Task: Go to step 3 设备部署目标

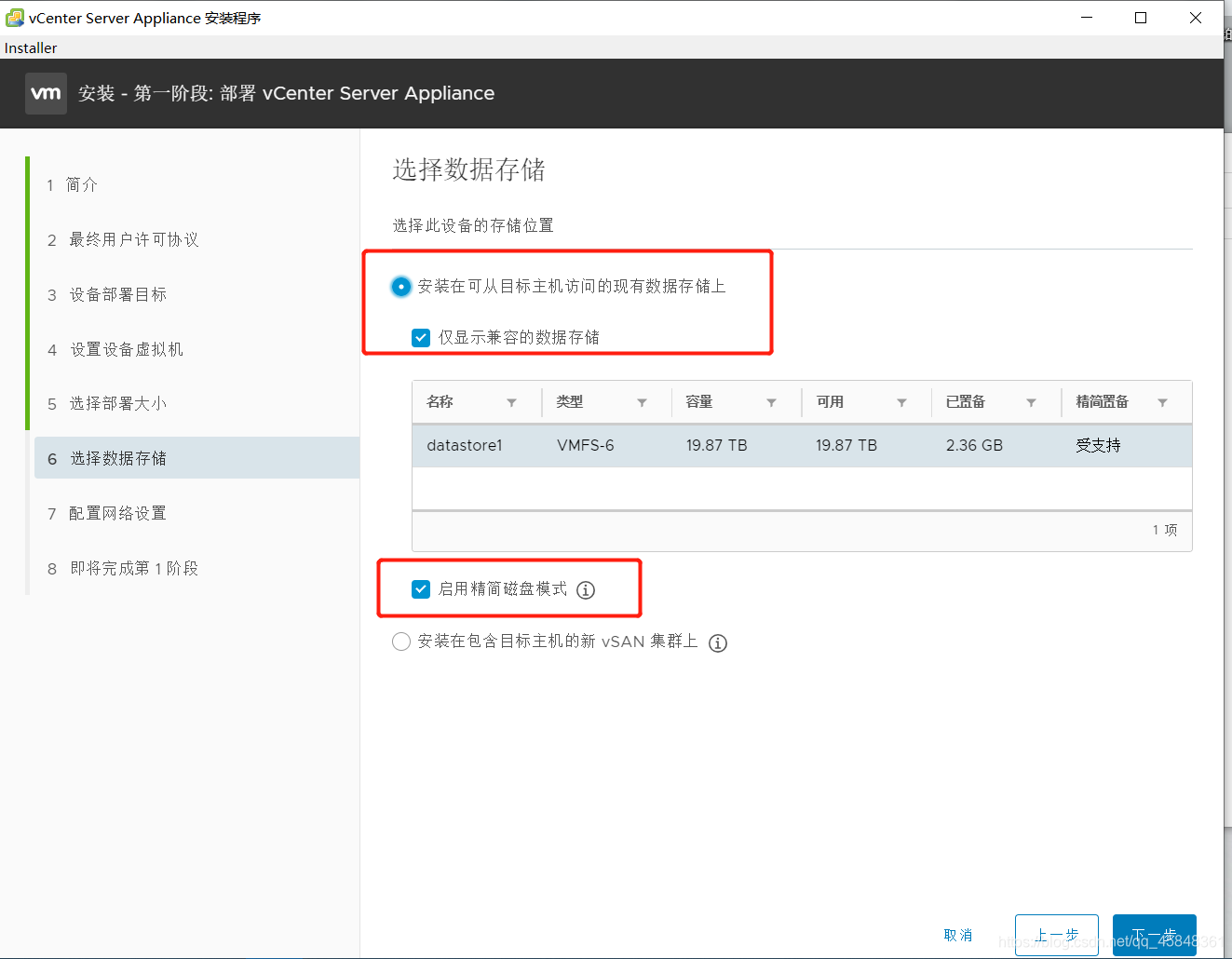Action: [x=107, y=294]
